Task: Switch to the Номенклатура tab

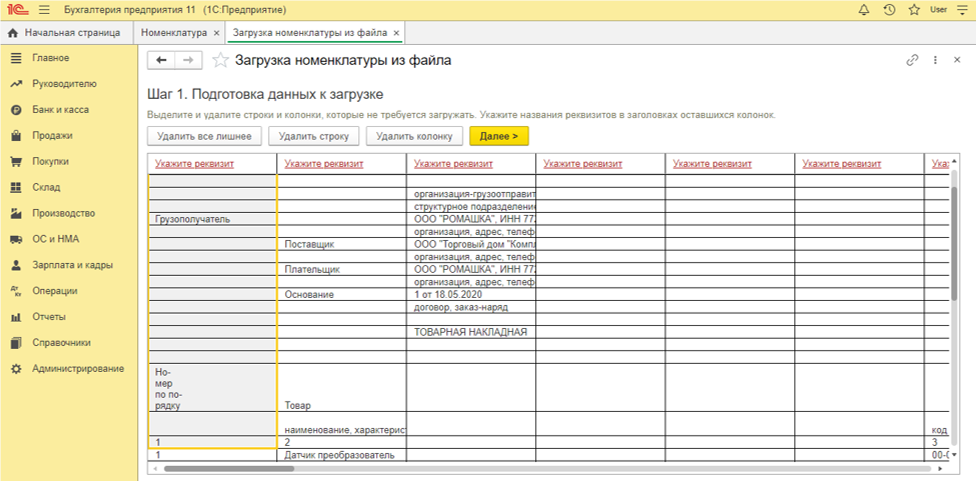Action: (174, 32)
